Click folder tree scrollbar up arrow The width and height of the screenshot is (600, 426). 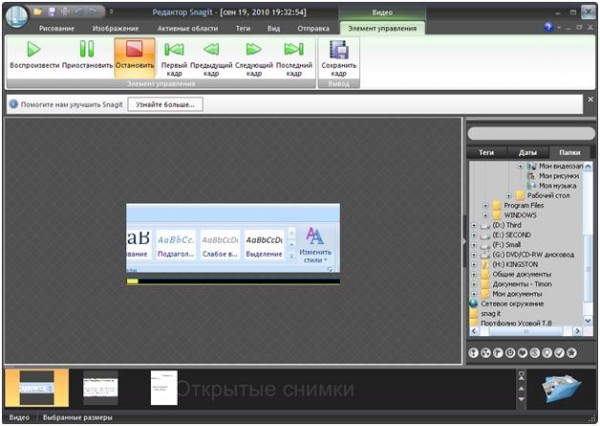tap(588, 166)
